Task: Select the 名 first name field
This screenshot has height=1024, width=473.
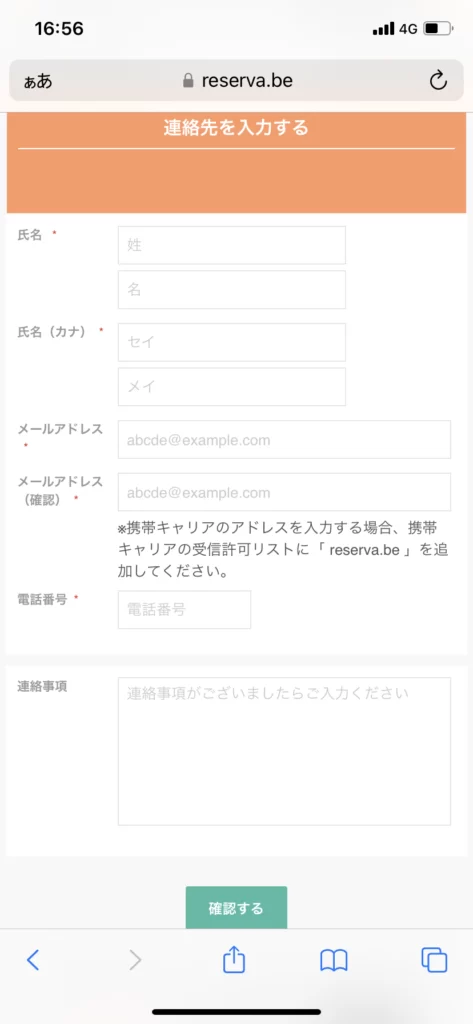Action: click(232, 289)
